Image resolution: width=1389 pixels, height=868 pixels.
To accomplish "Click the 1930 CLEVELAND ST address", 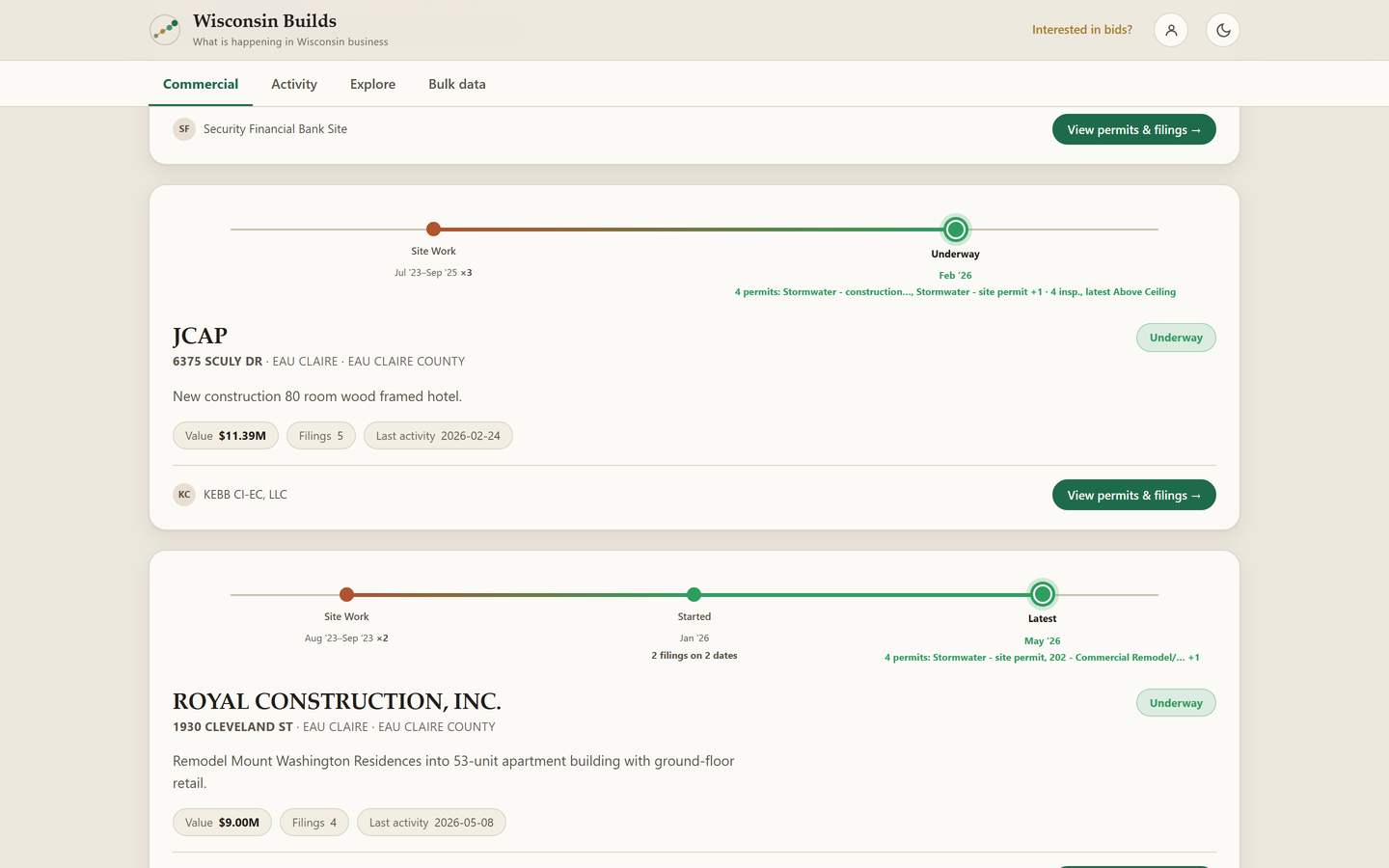I will pyautogui.click(x=232, y=727).
